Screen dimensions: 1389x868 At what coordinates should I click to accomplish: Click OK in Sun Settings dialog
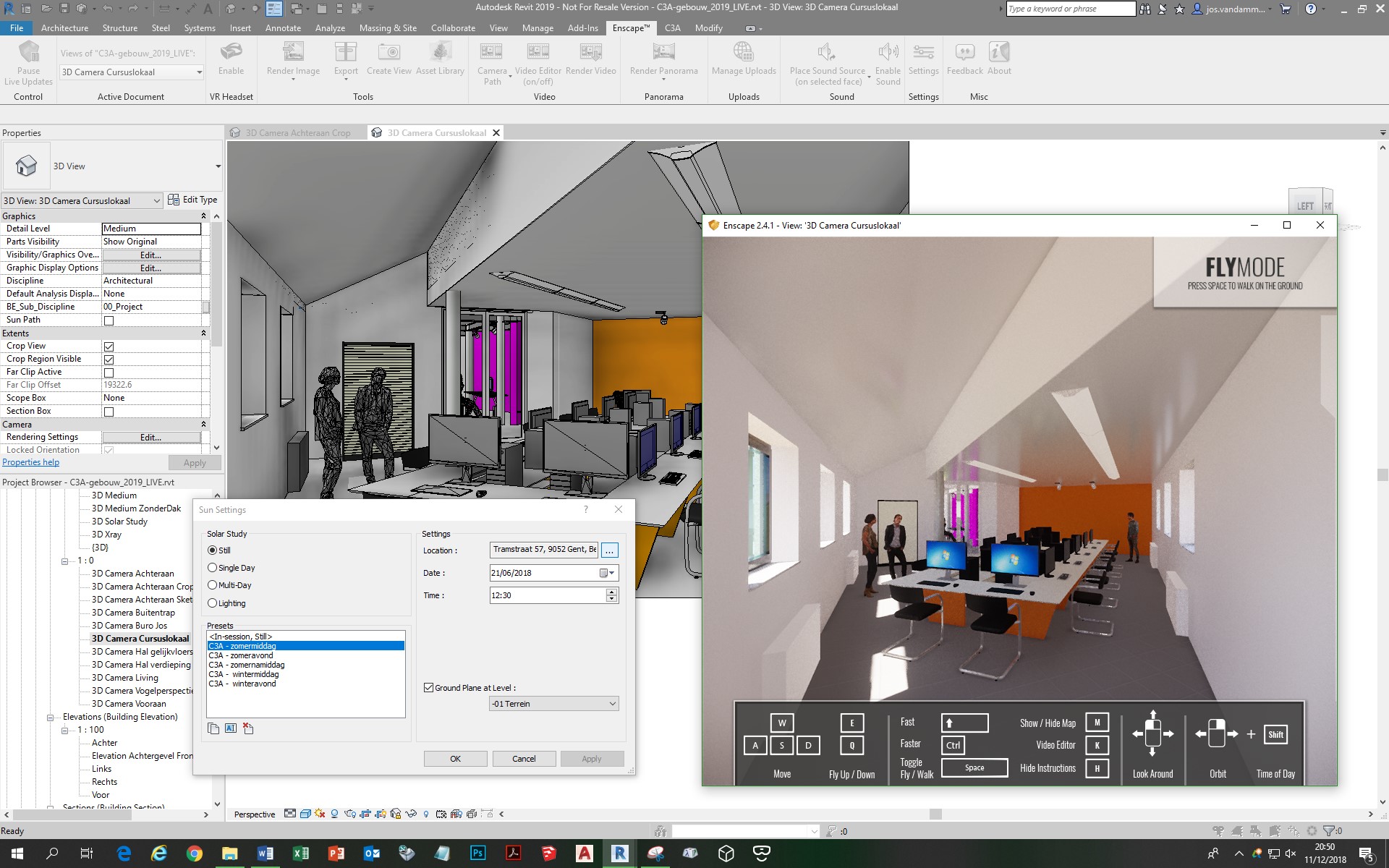pos(455,759)
